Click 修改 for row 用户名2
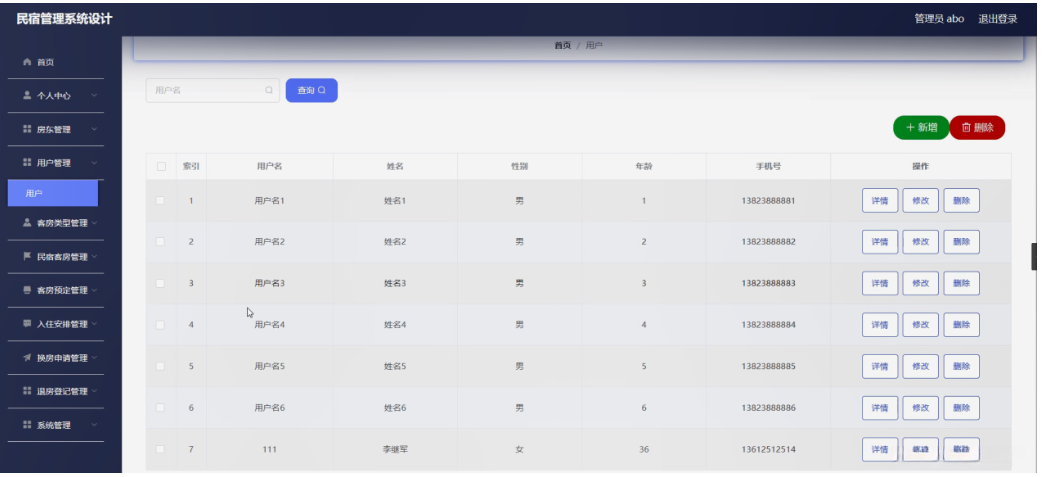This screenshot has width=1045, height=477. [x=920, y=242]
